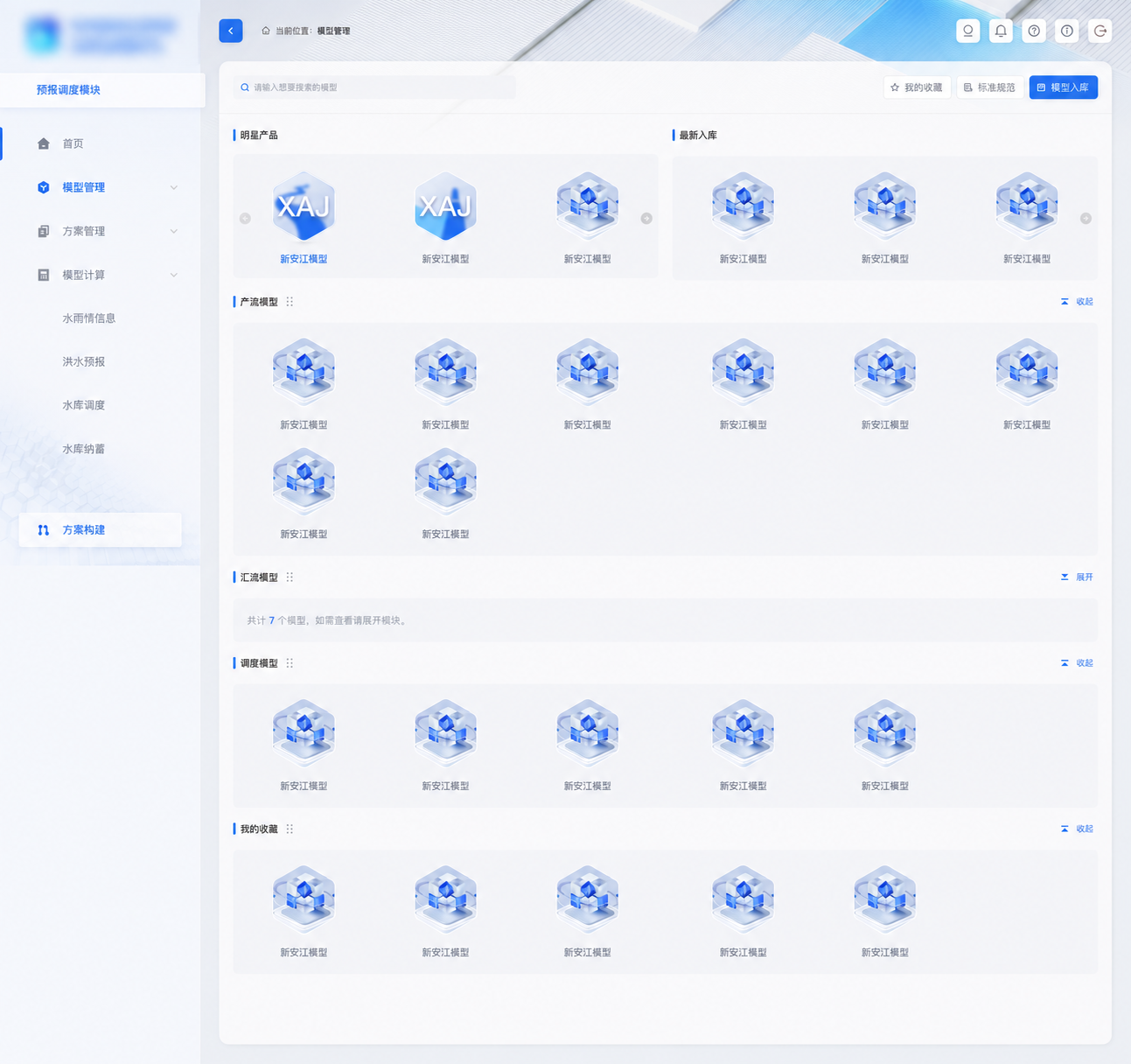Open the XAJ model card with gray label
Image resolution: width=1131 pixels, height=1064 pixels.
tap(445, 217)
